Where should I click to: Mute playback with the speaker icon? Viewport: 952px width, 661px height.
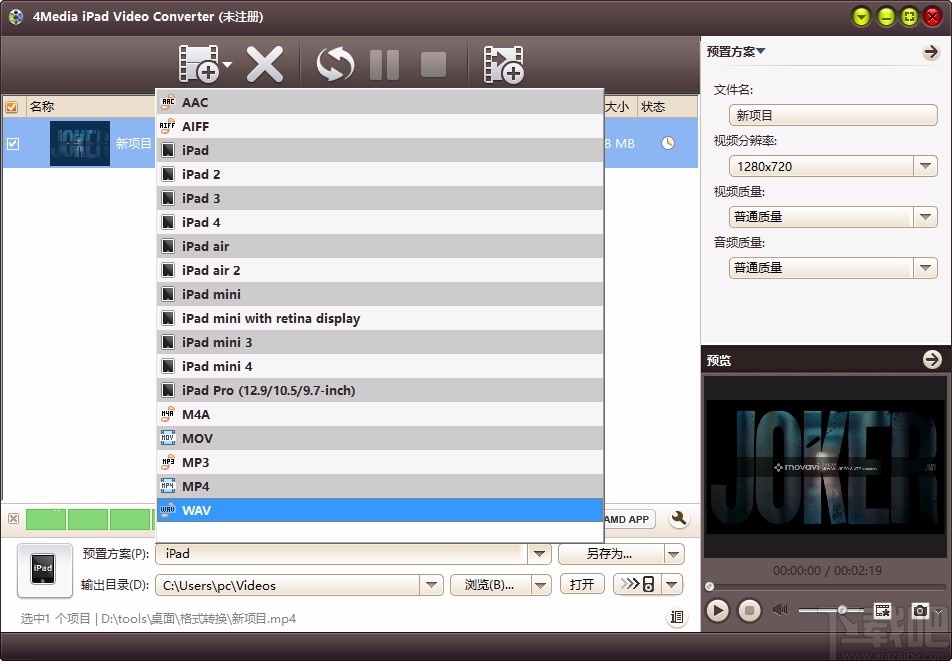779,609
